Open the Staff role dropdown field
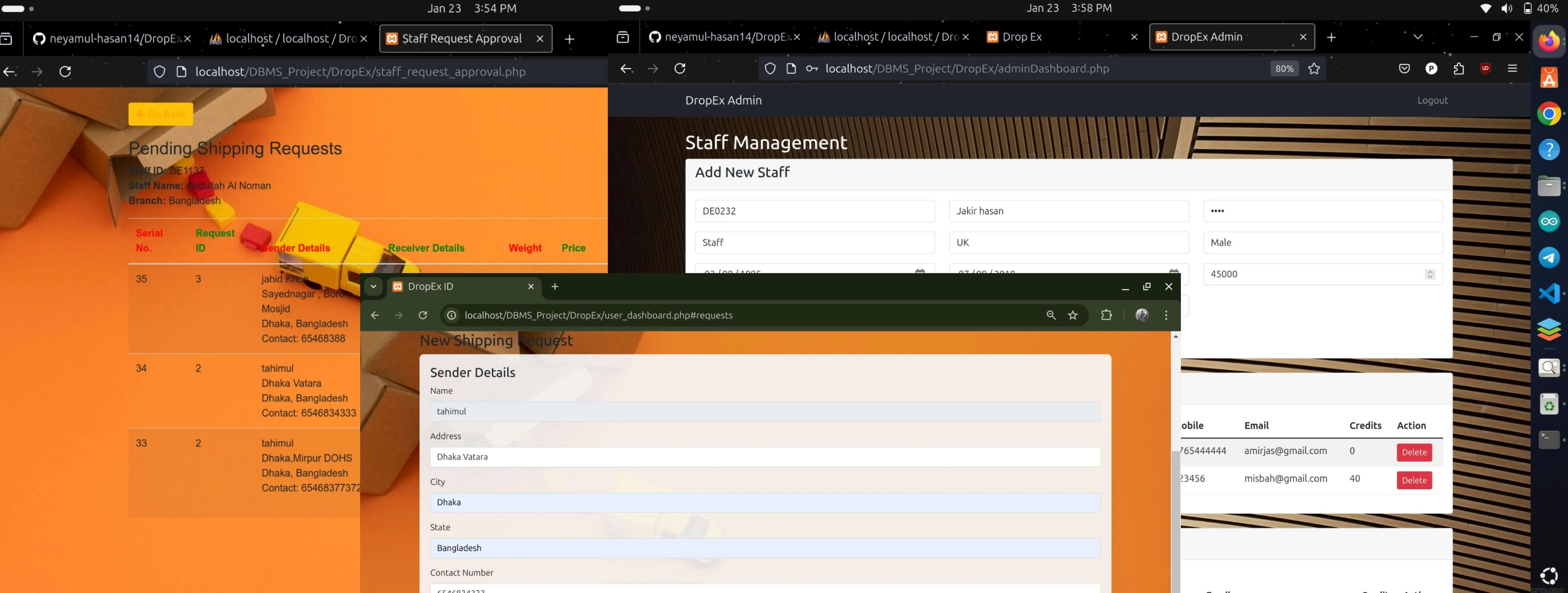The image size is (1568, 593). 814,242
